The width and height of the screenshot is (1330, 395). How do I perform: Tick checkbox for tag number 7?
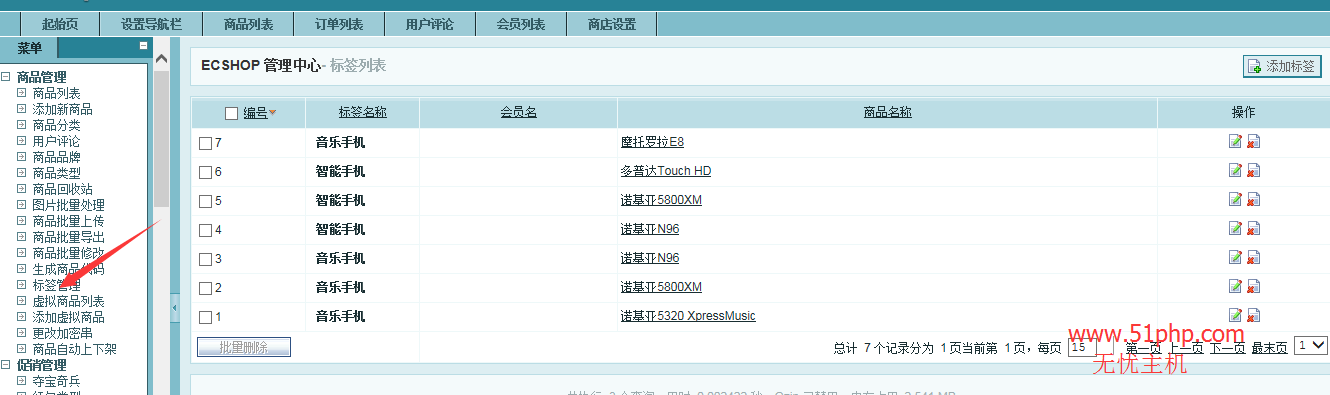click(205, 143)
